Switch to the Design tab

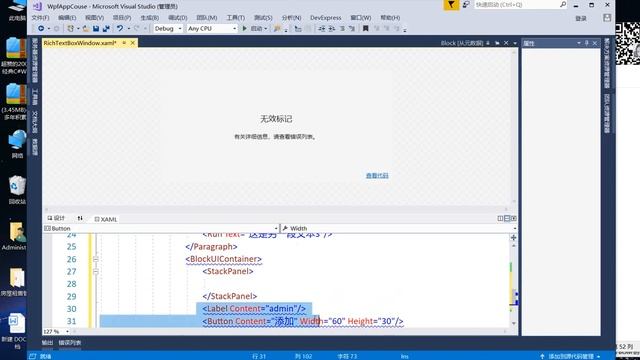point(56,218)
